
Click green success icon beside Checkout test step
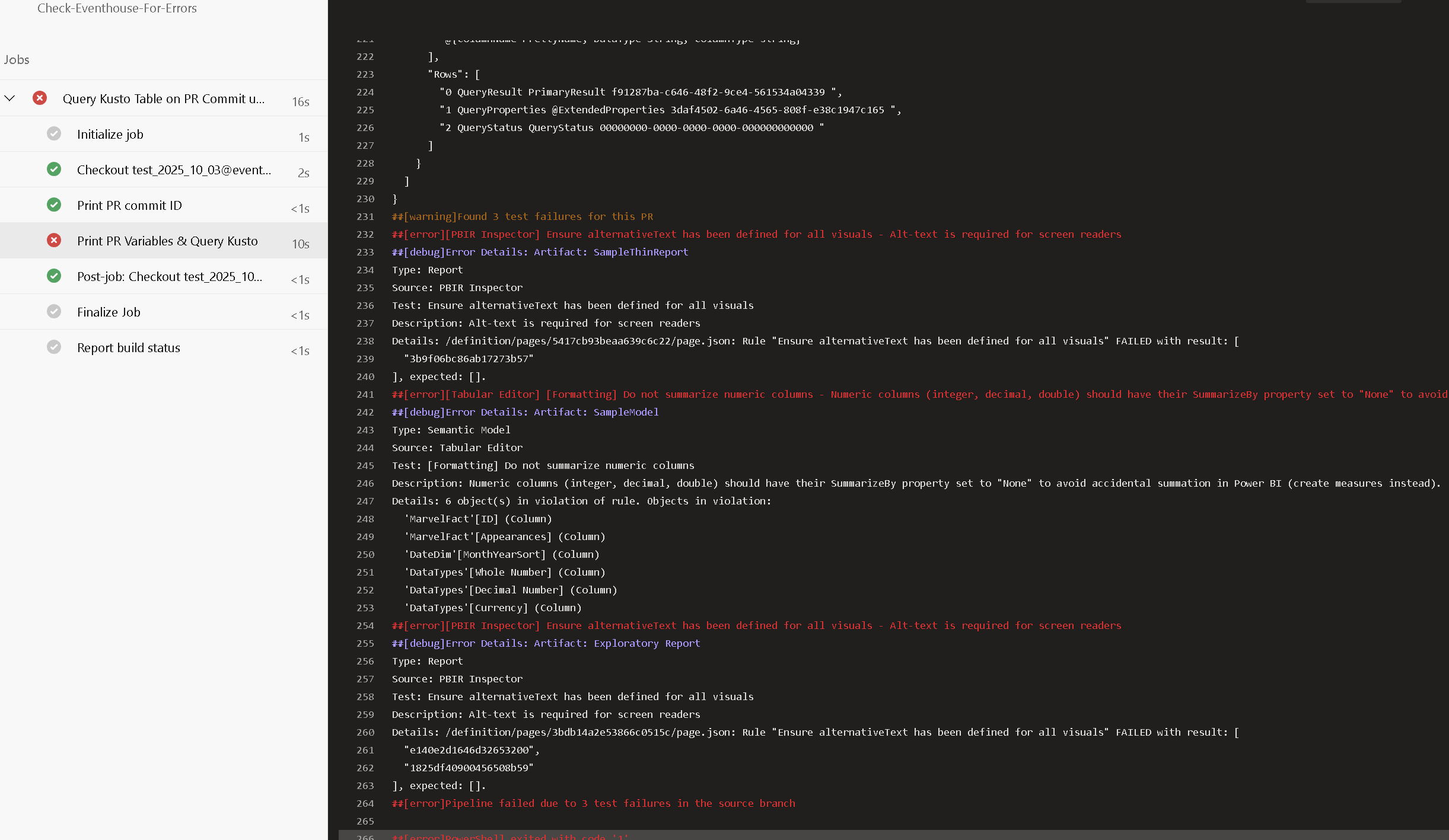(x=54, y=170)
